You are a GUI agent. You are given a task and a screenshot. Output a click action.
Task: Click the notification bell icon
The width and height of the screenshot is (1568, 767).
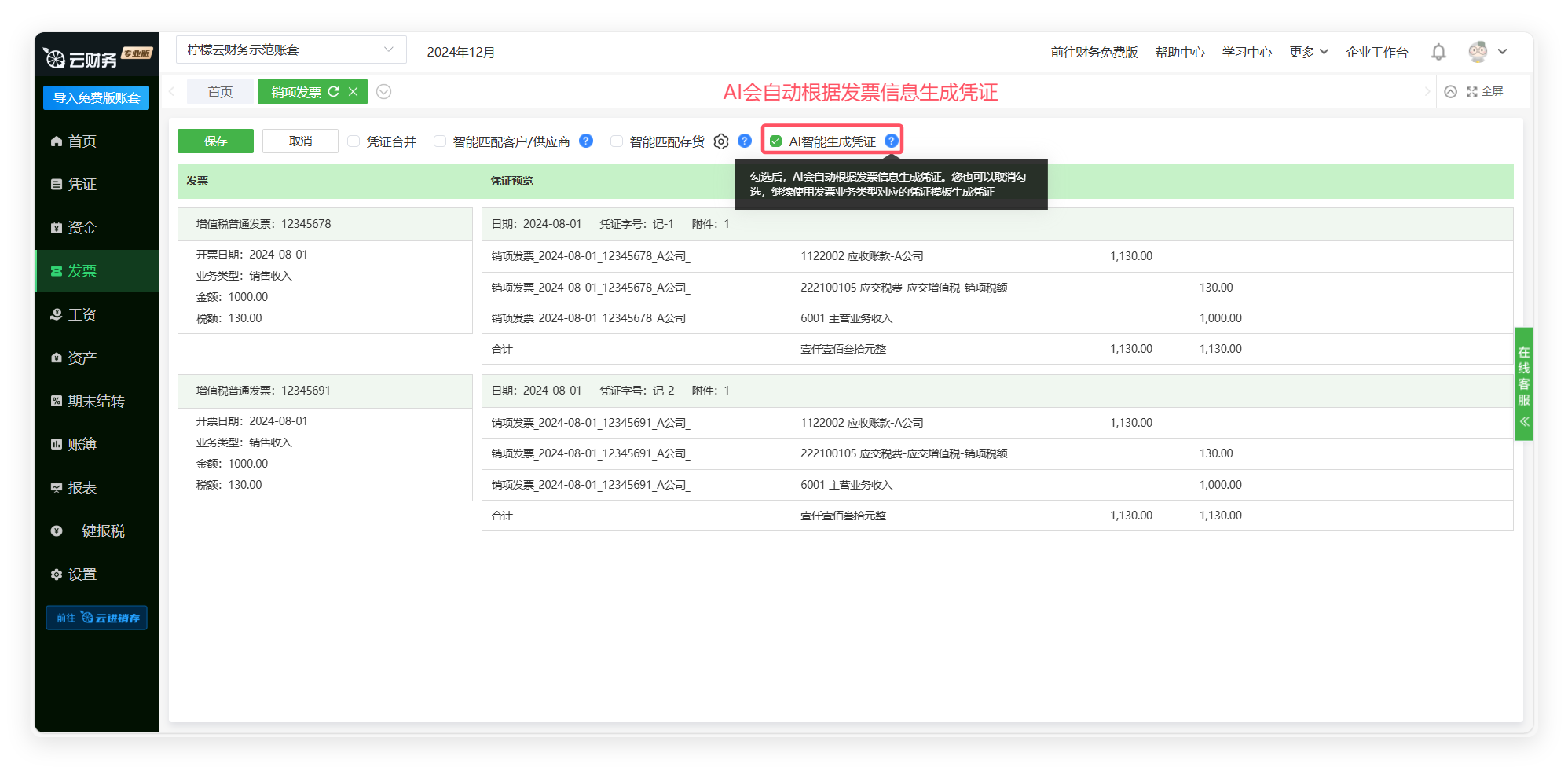point(1438,52)
